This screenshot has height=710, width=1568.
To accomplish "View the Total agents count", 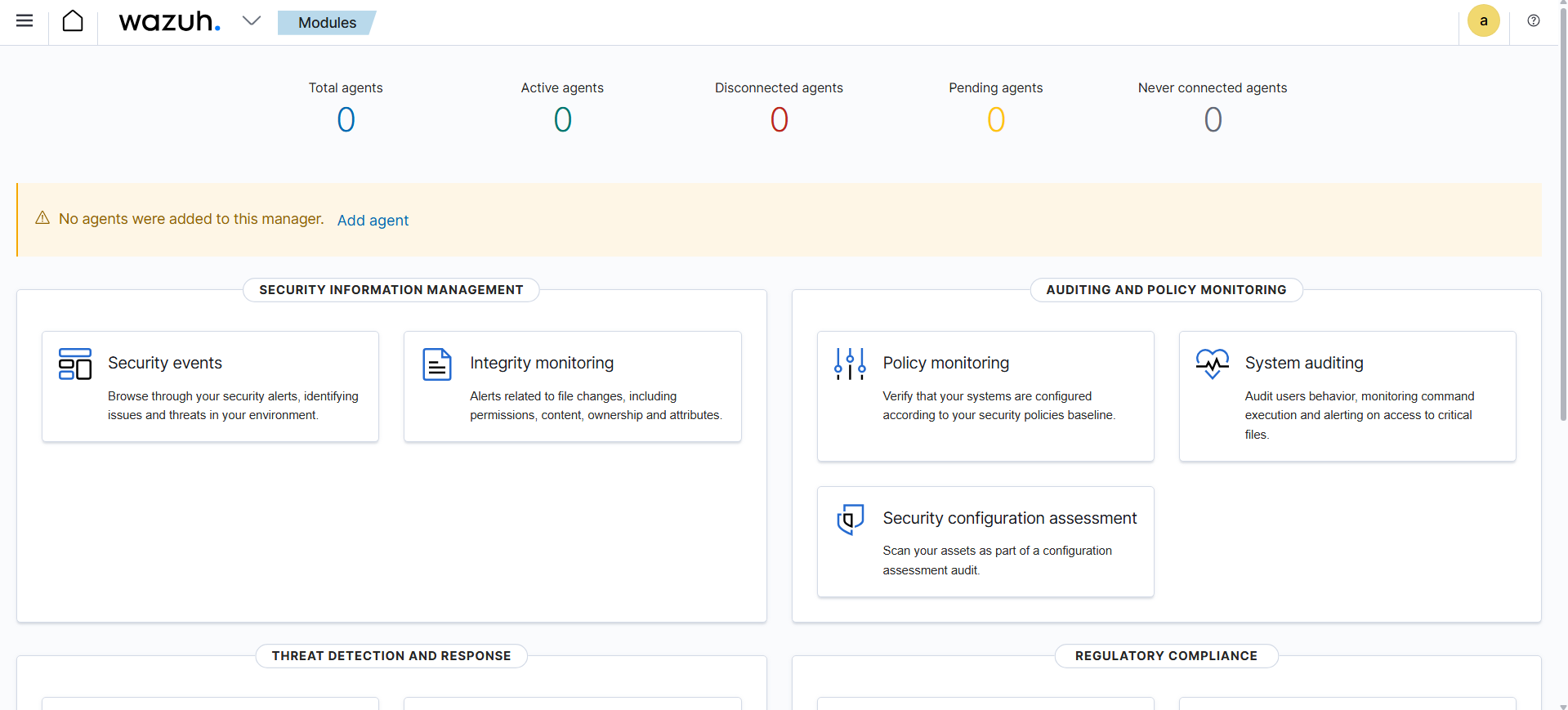I will (x=346, y=120).
